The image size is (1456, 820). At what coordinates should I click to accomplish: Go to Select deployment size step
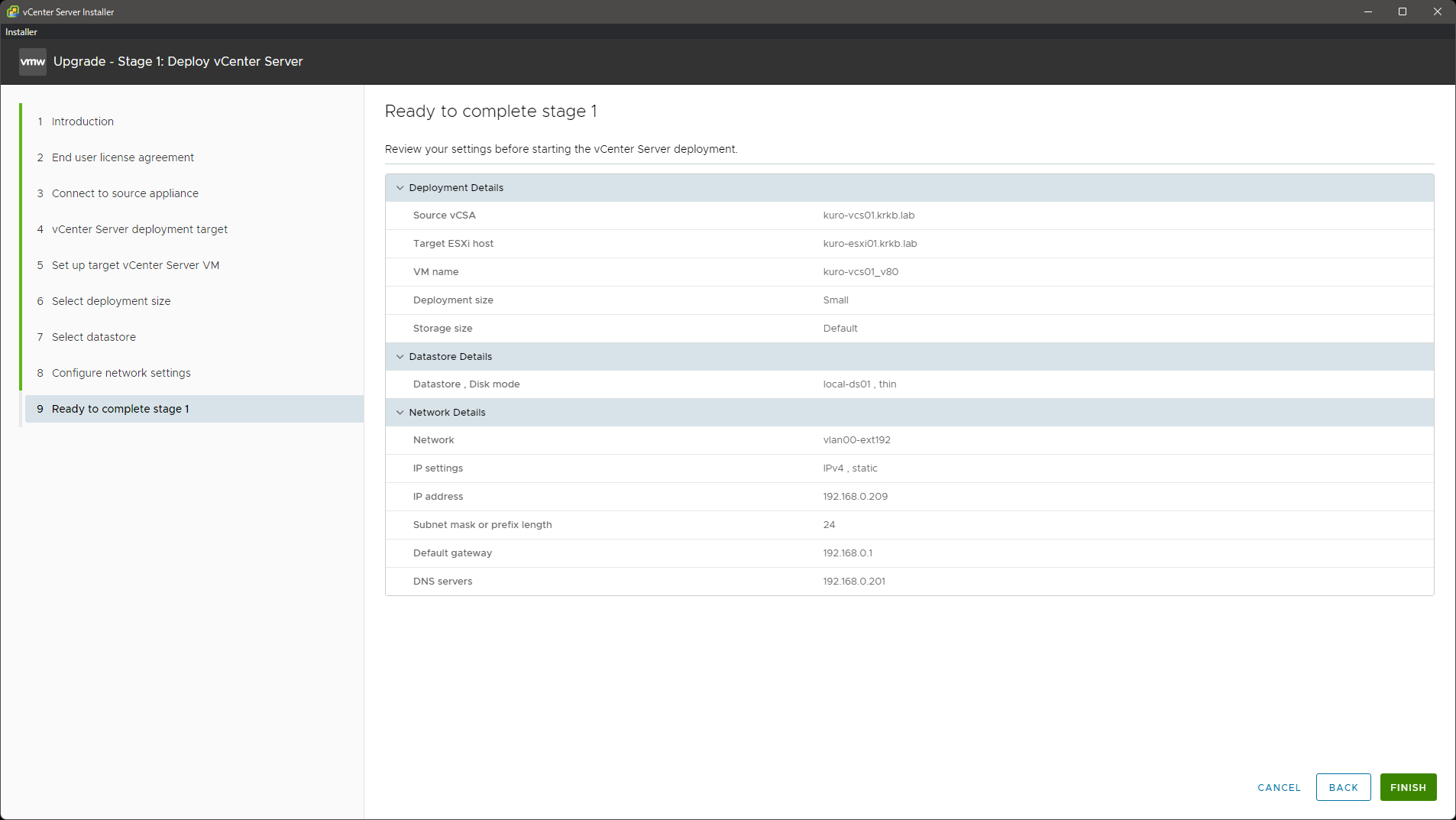pyautogui.click(x=112, y=301)
